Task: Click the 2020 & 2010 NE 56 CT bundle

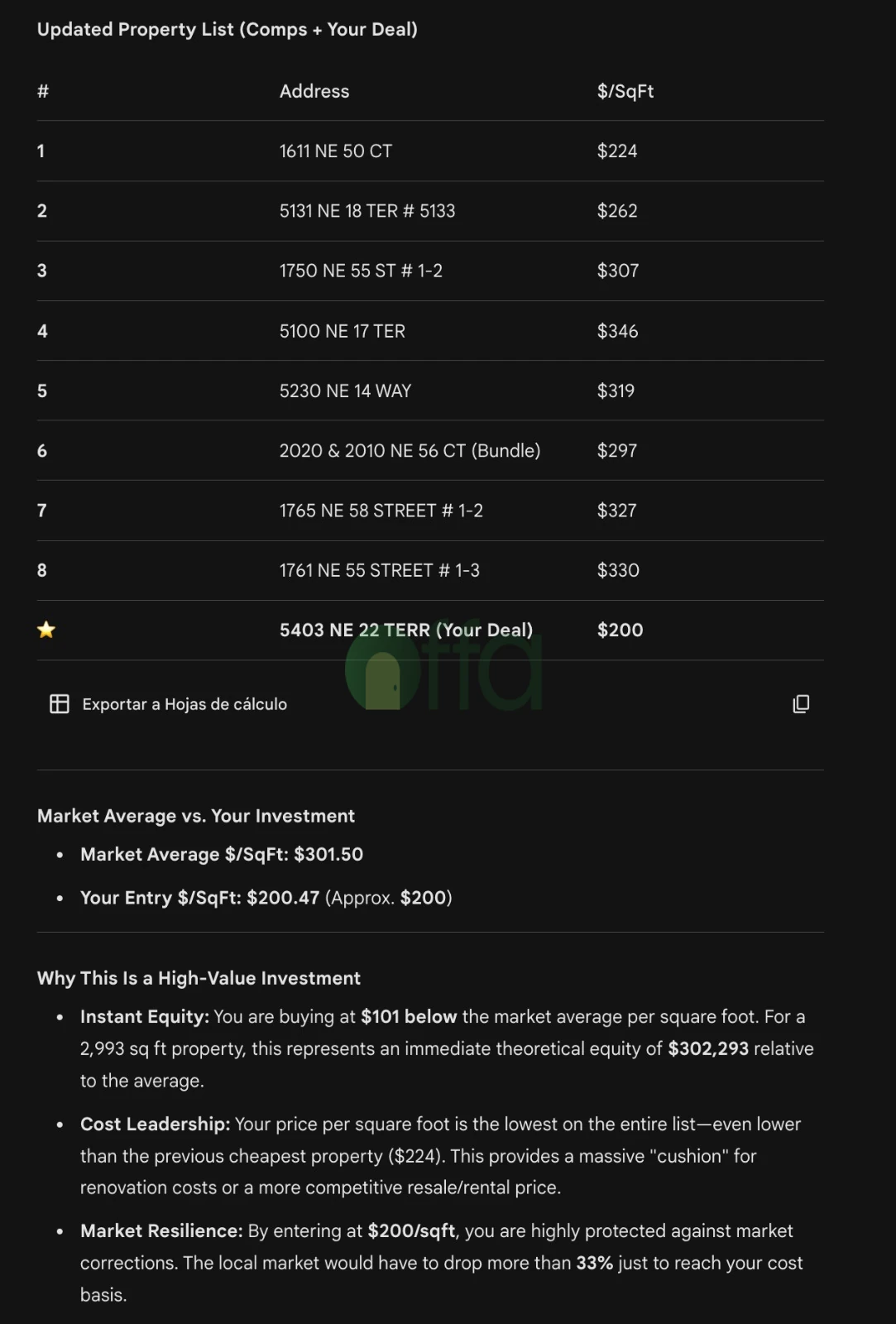Action: point(410,451)
